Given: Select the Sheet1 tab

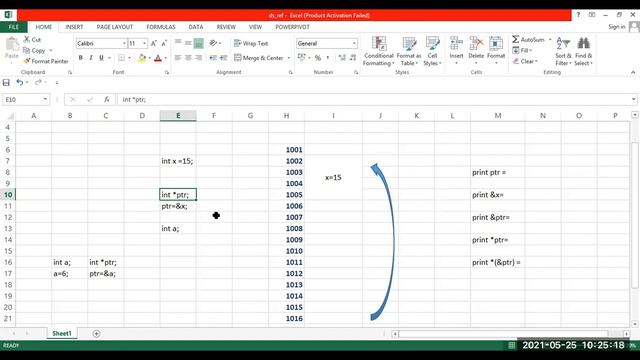Looking at the screenshot, I should [x=62, y=333].
